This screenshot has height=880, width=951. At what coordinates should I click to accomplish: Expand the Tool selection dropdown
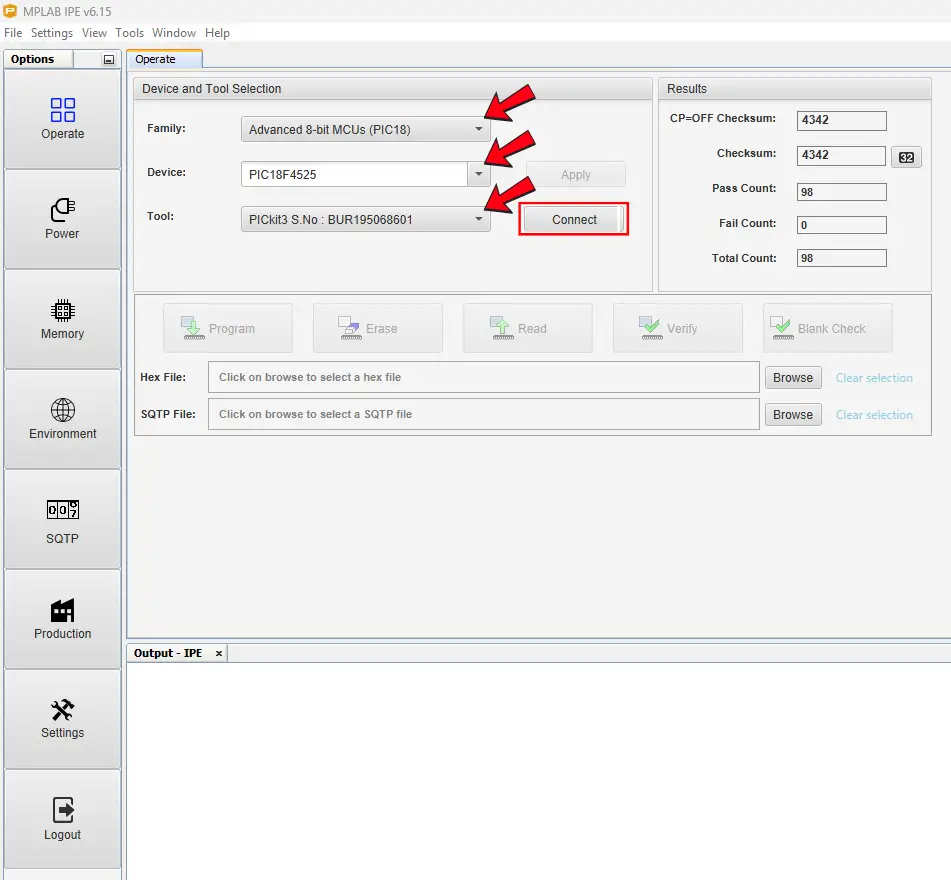[x=478, y=219]
